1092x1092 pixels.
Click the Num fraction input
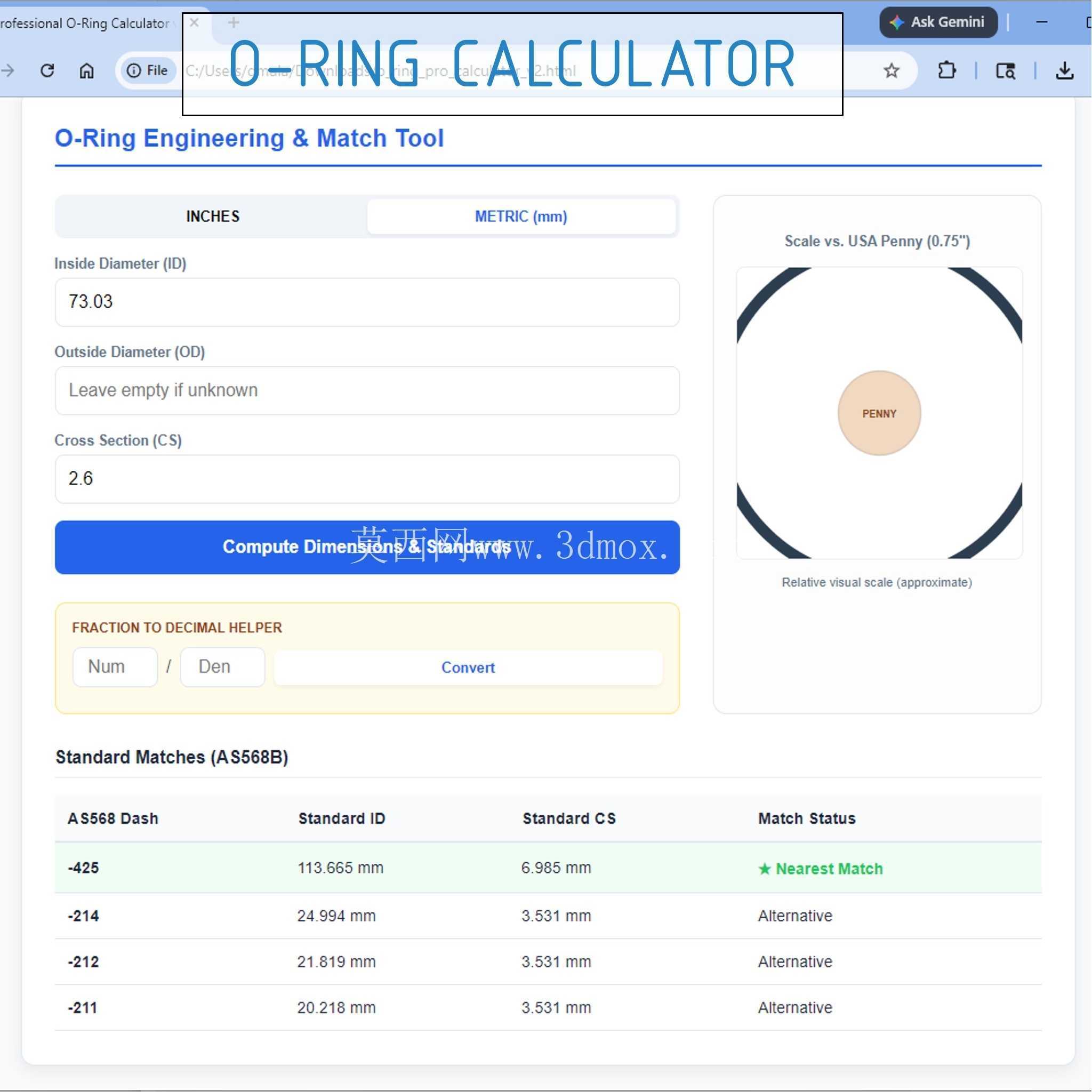(115, 667)
